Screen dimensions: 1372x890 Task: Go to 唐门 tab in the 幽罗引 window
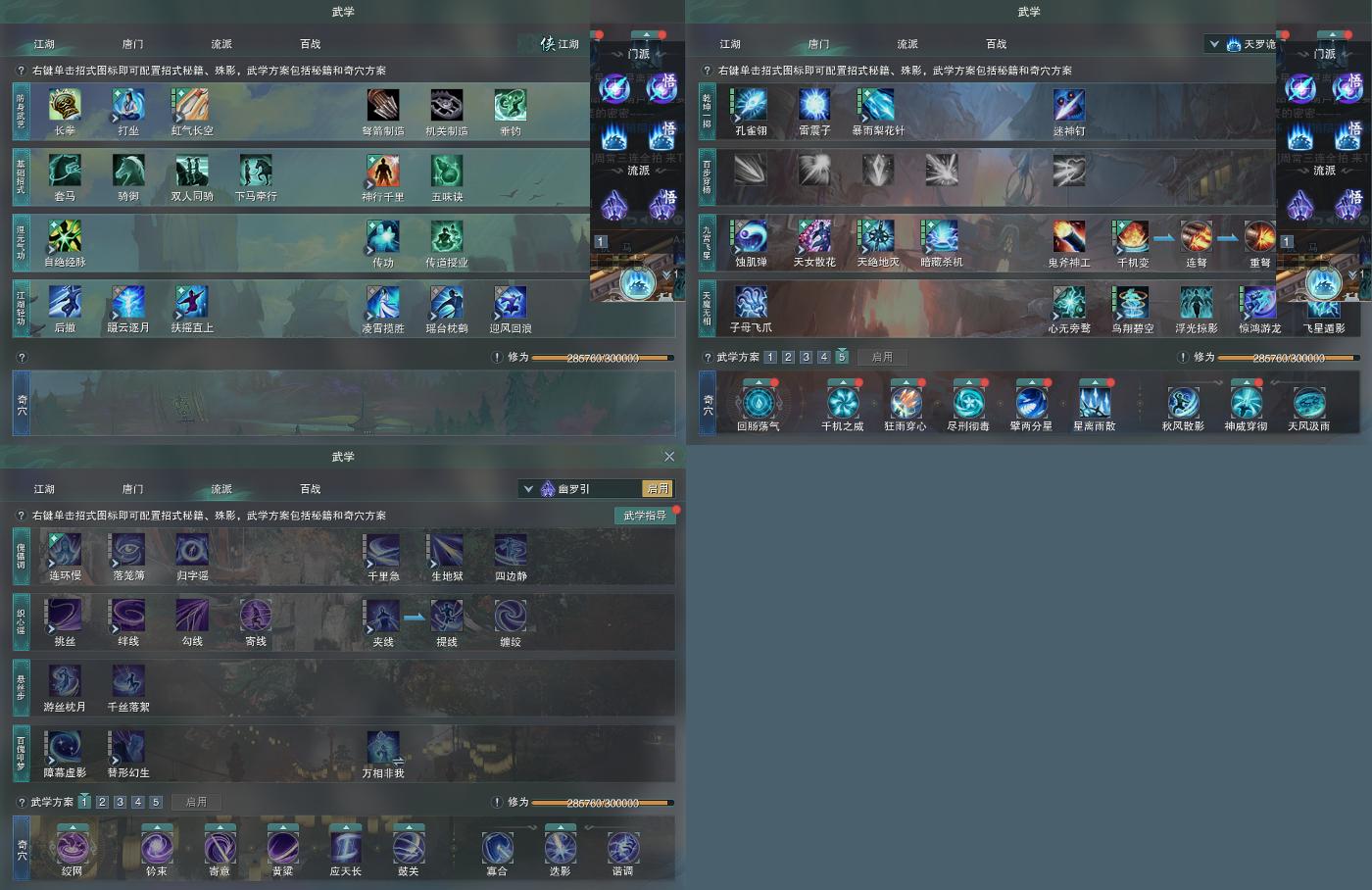(132, 489)
